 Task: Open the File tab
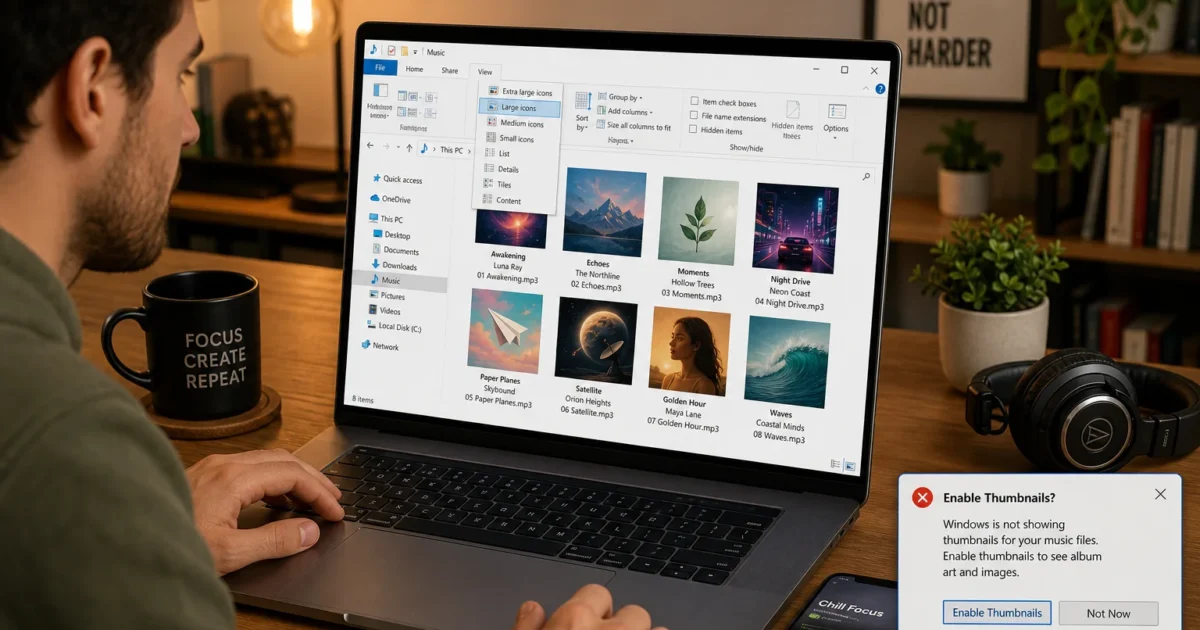pyautogui.click(x=380, y=68)
